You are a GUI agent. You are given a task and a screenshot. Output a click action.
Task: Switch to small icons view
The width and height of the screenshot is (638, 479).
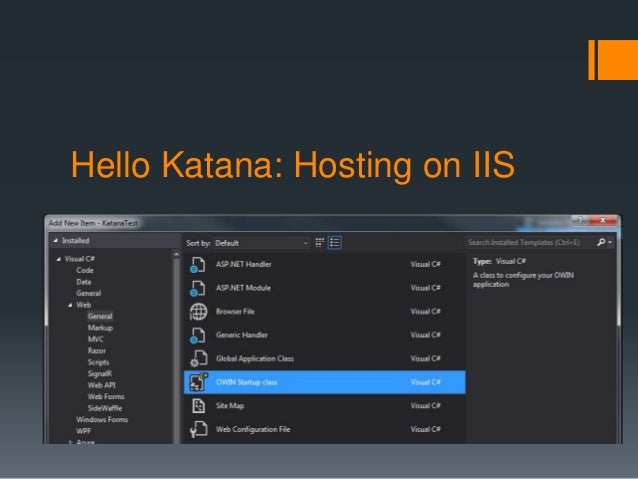(320, 242)
